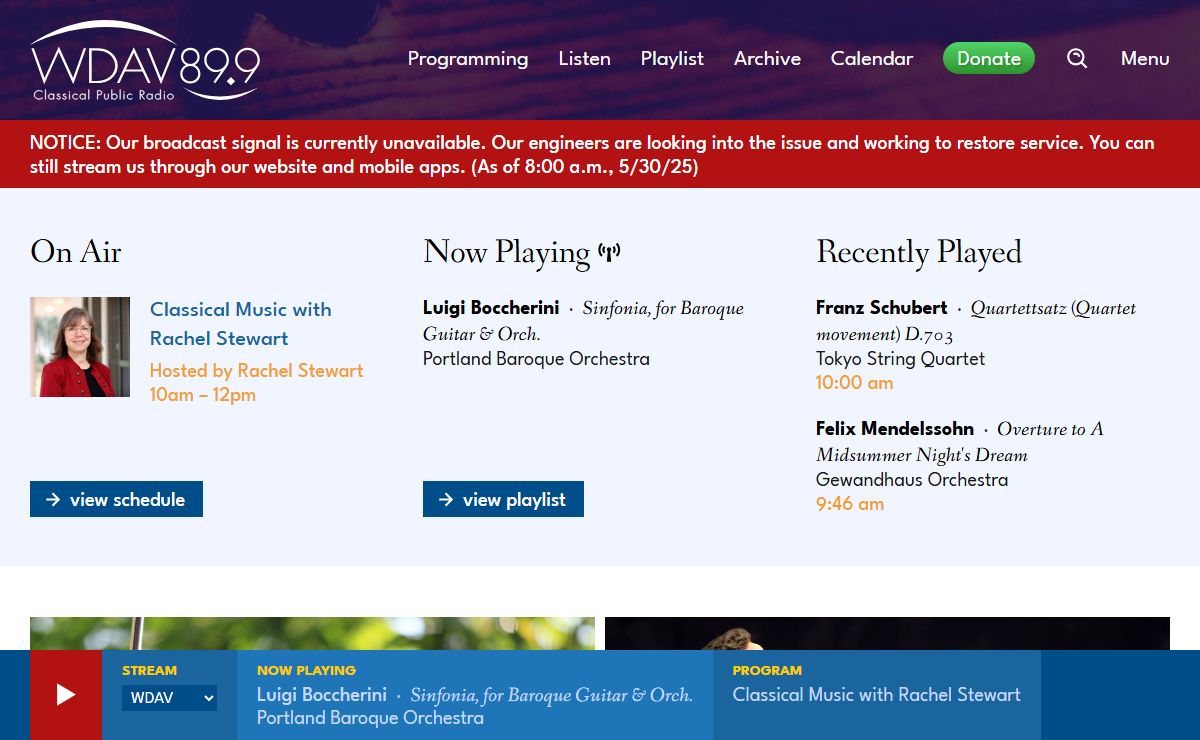1200x740 pixels.
Task: Select Luigi Boccherini in Now Playing section
Action: tap(491, 308)
